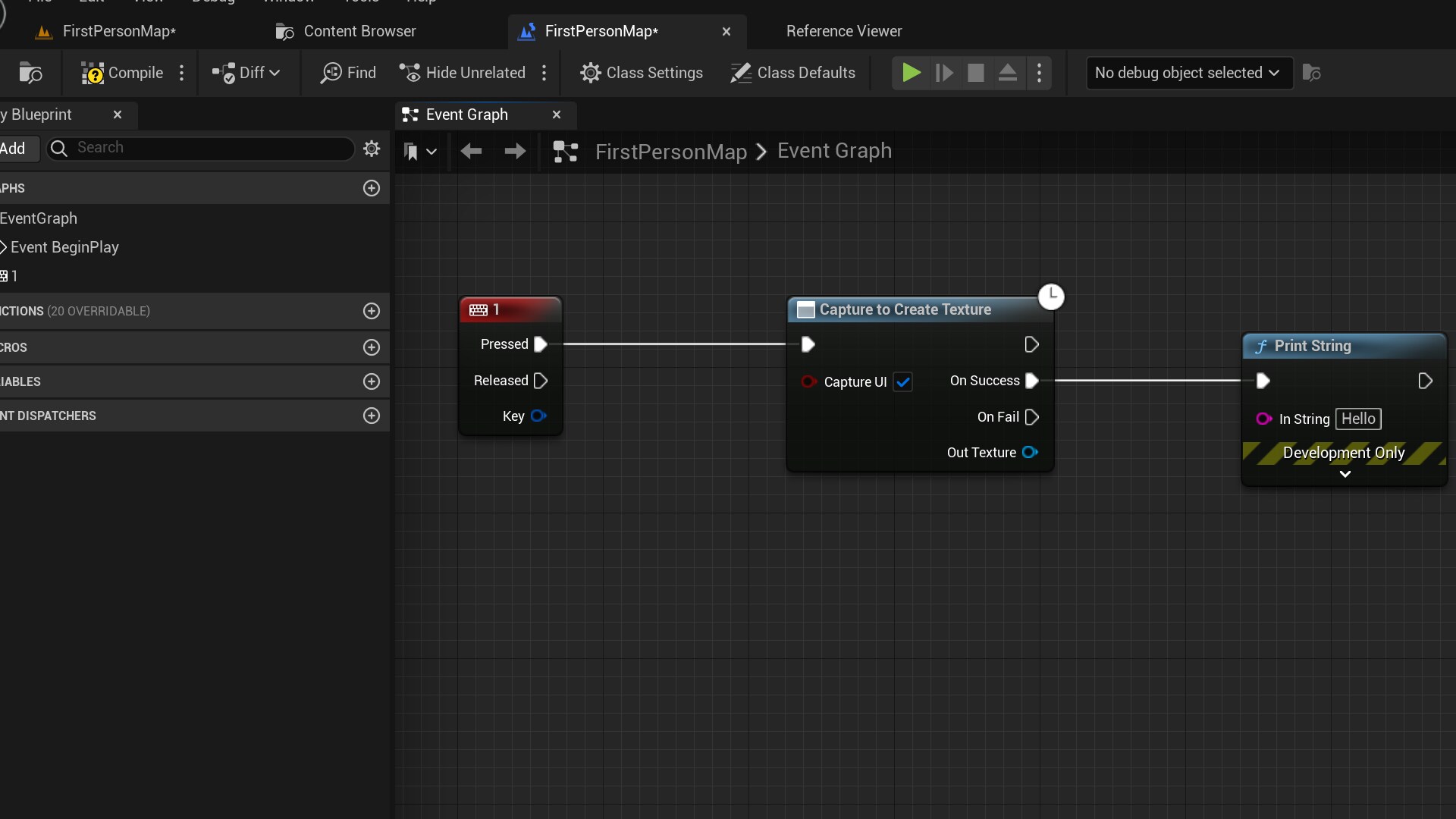Viewport: 1456px width, 819px height.
Task: Expand Development Only on the Print String node
Action: 1345,475
